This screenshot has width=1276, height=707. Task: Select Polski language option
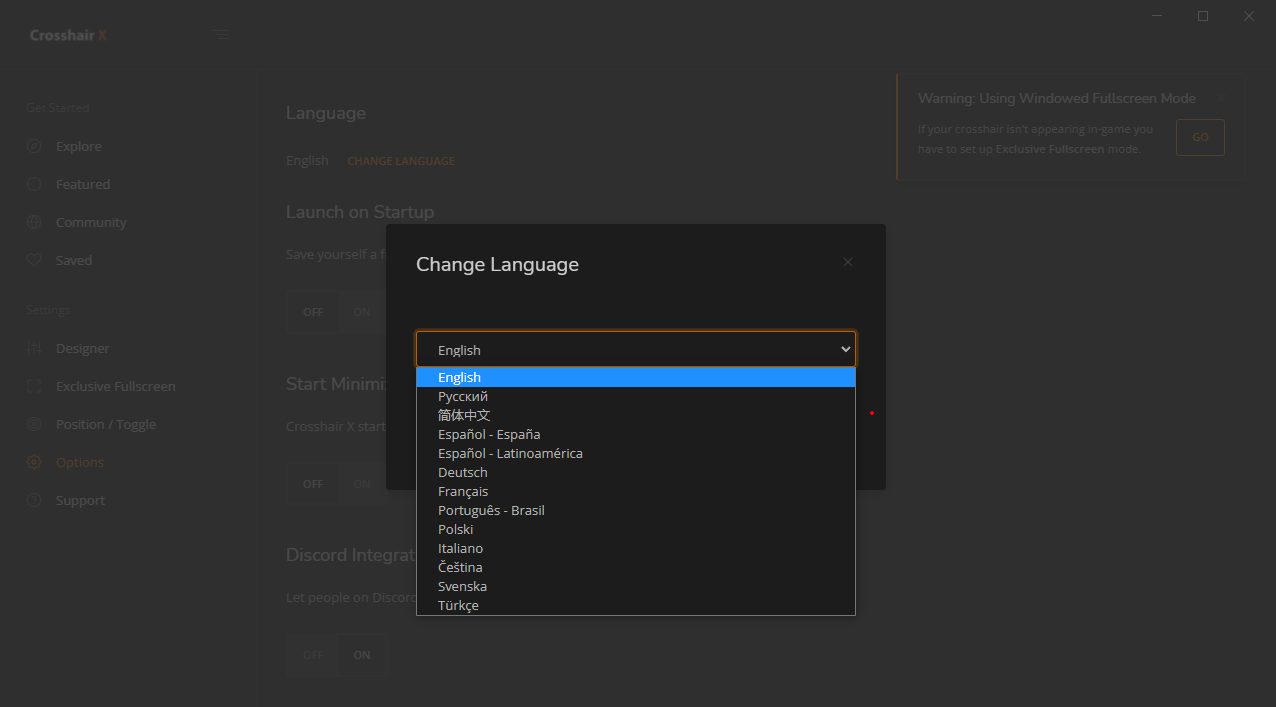636,529
